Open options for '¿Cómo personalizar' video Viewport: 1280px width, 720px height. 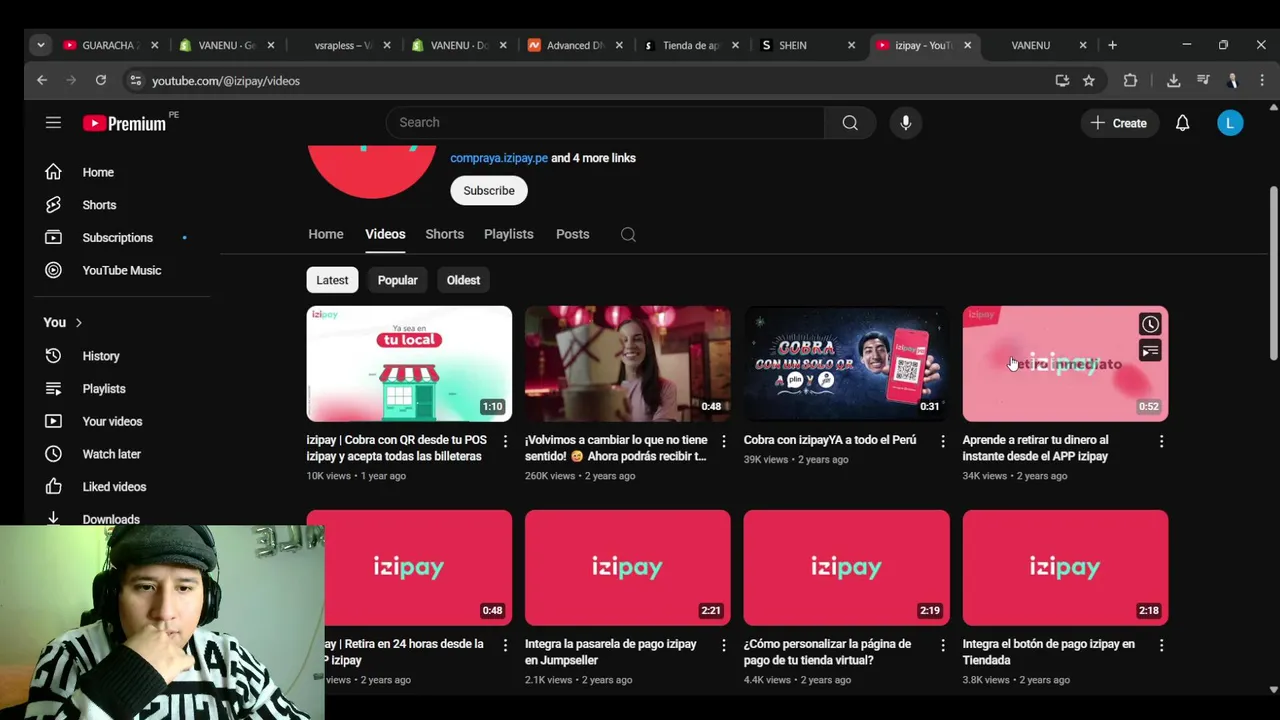(x=942, y=646)
